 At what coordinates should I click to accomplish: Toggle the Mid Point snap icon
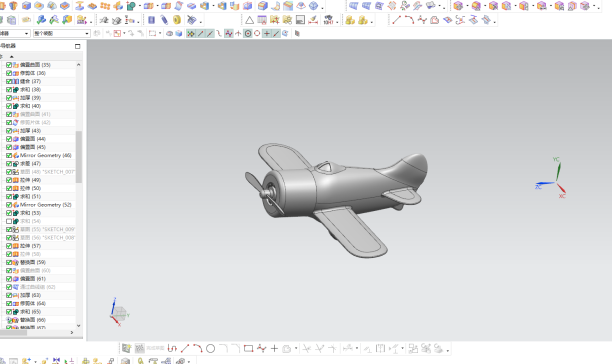coord(210,34)
